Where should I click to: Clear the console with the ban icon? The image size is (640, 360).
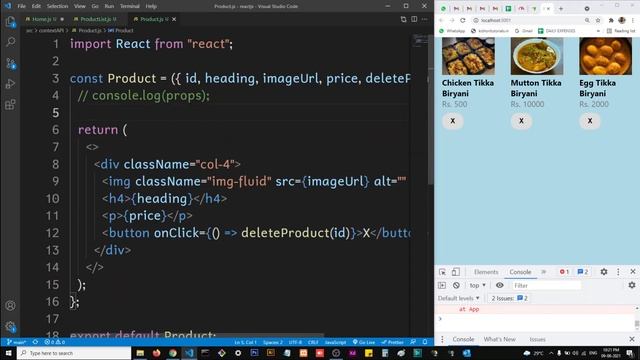tap(456, 285)
